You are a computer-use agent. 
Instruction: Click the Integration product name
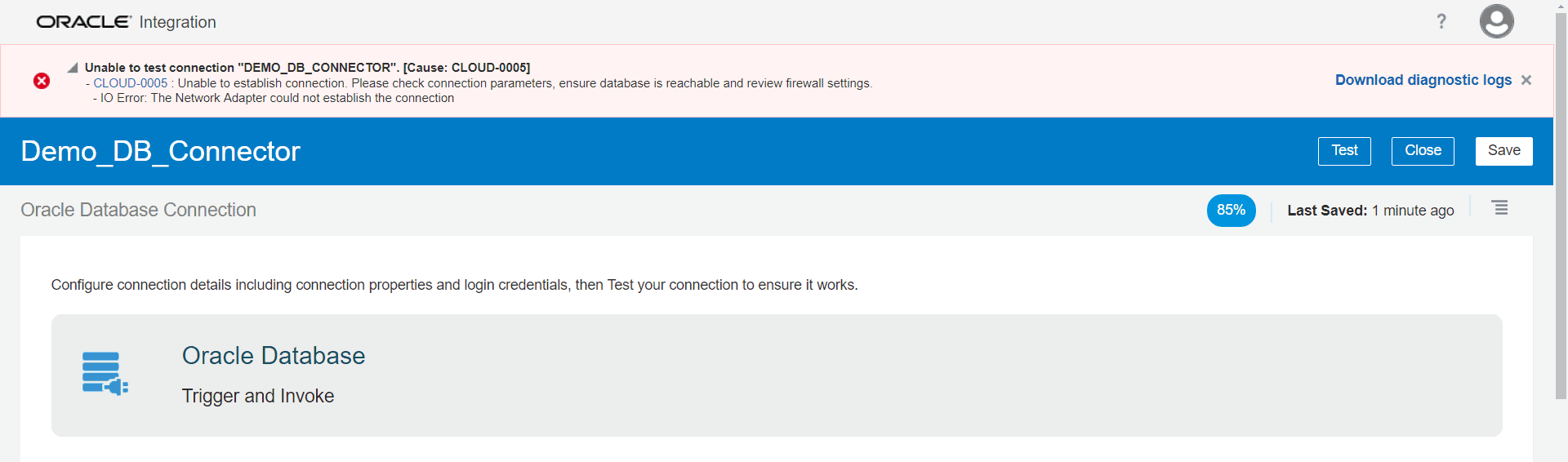point(177,22)
